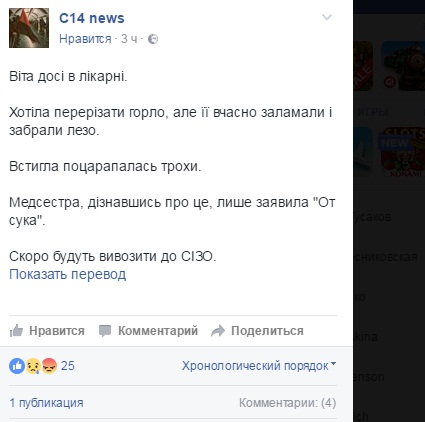Open the C14 news profile picture
The height and width of the screenshot is (422, 425).
(x=29, y=28)
